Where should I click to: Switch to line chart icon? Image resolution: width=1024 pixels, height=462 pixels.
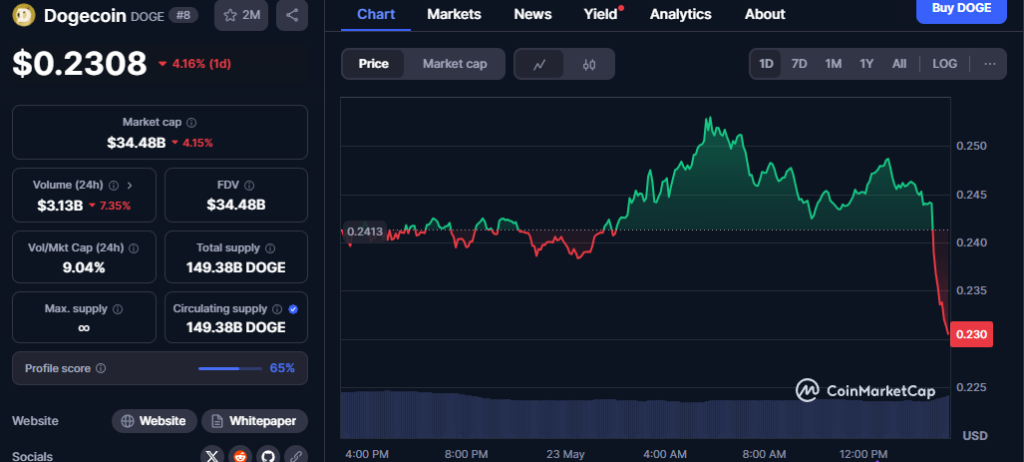pos(539,64)
